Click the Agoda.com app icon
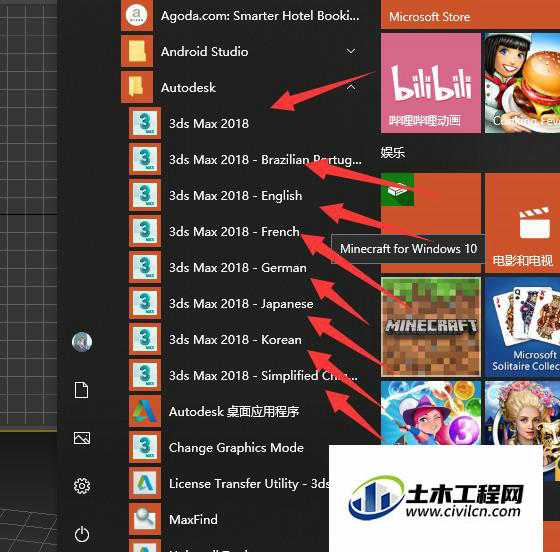This screenshot has height=552, width=560. pos(137,15)
